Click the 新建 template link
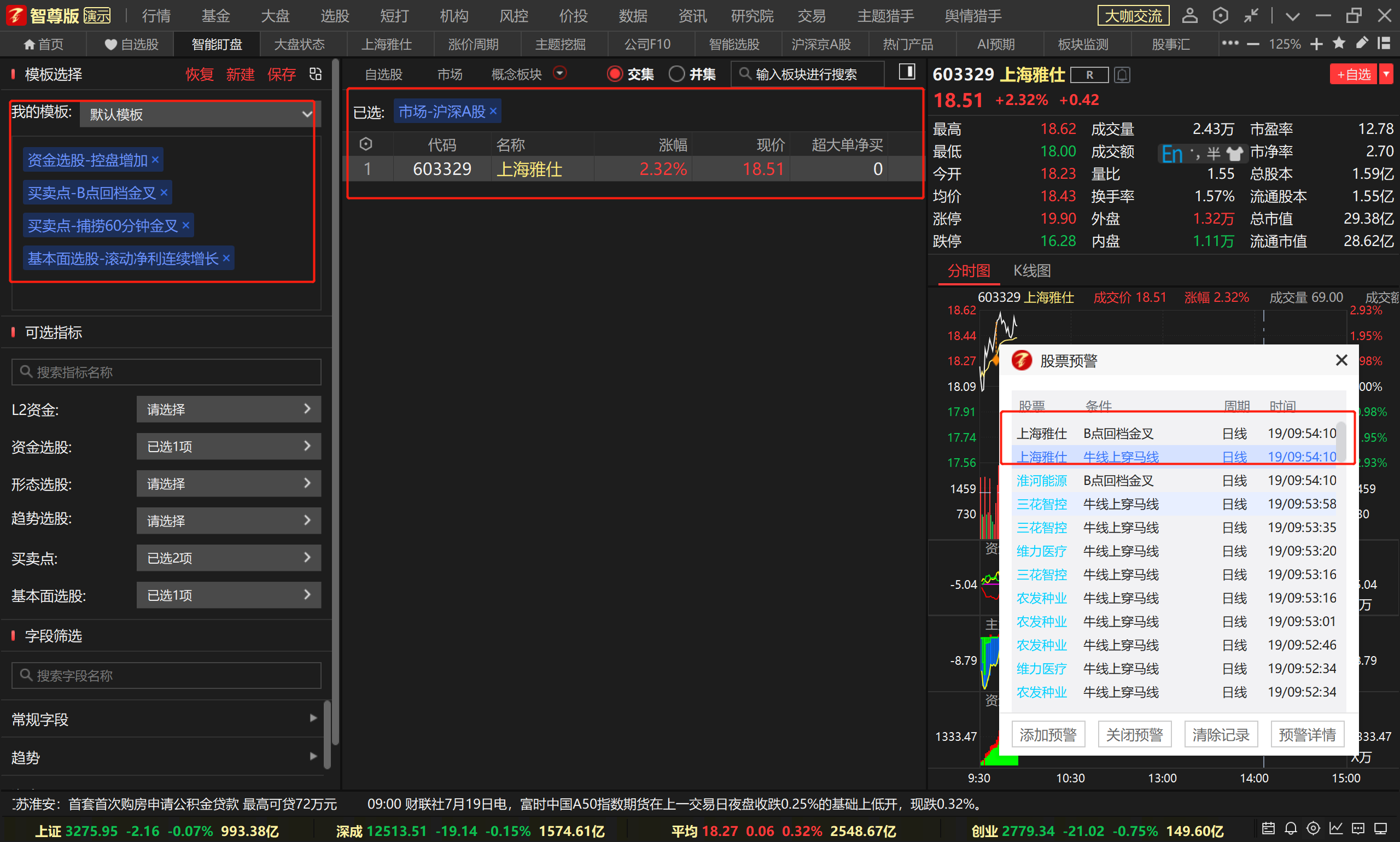The width and height of the screenshot is (1400, 842). click(240, 74)
